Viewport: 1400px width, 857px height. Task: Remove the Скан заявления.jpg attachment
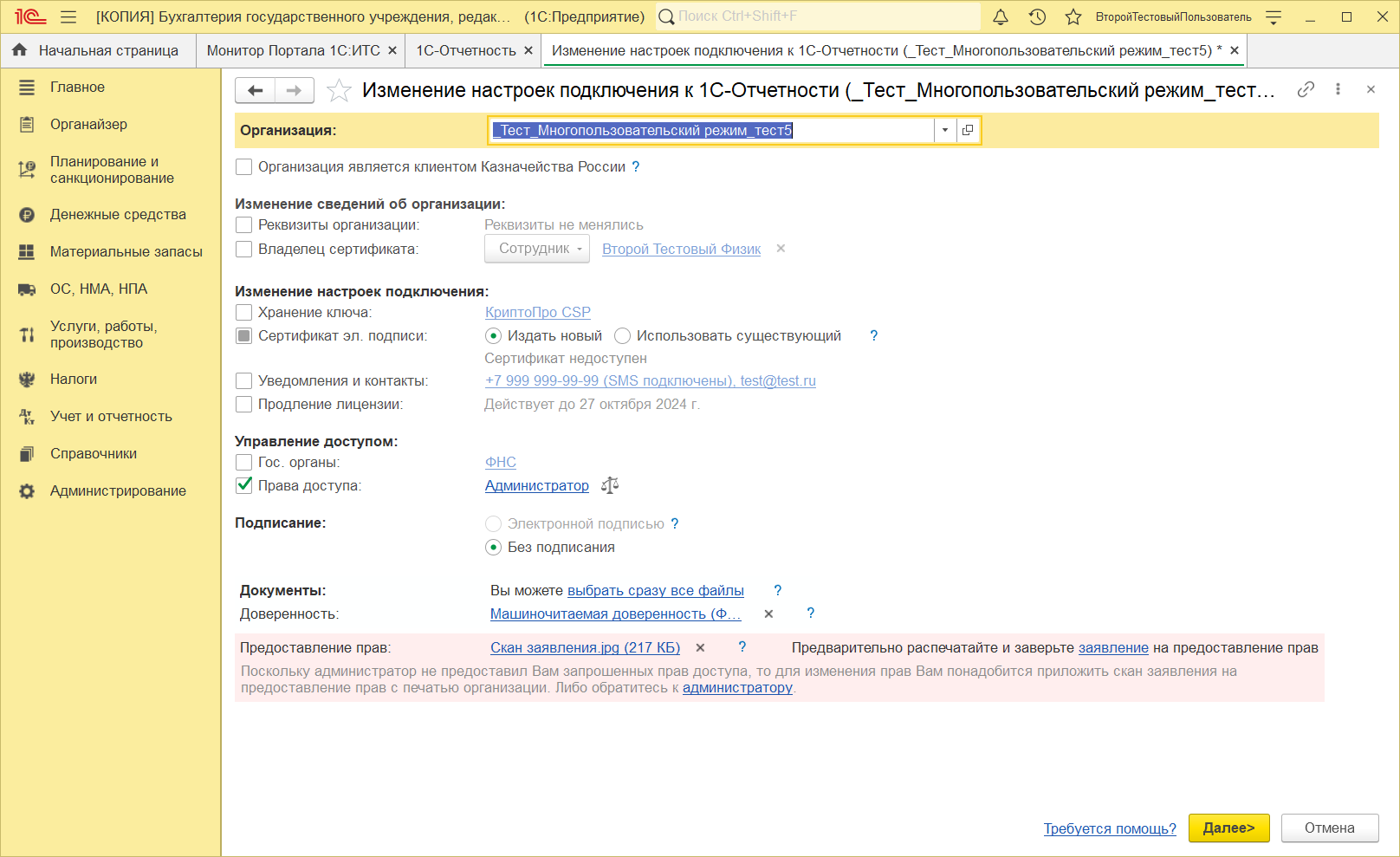(700, 647)
